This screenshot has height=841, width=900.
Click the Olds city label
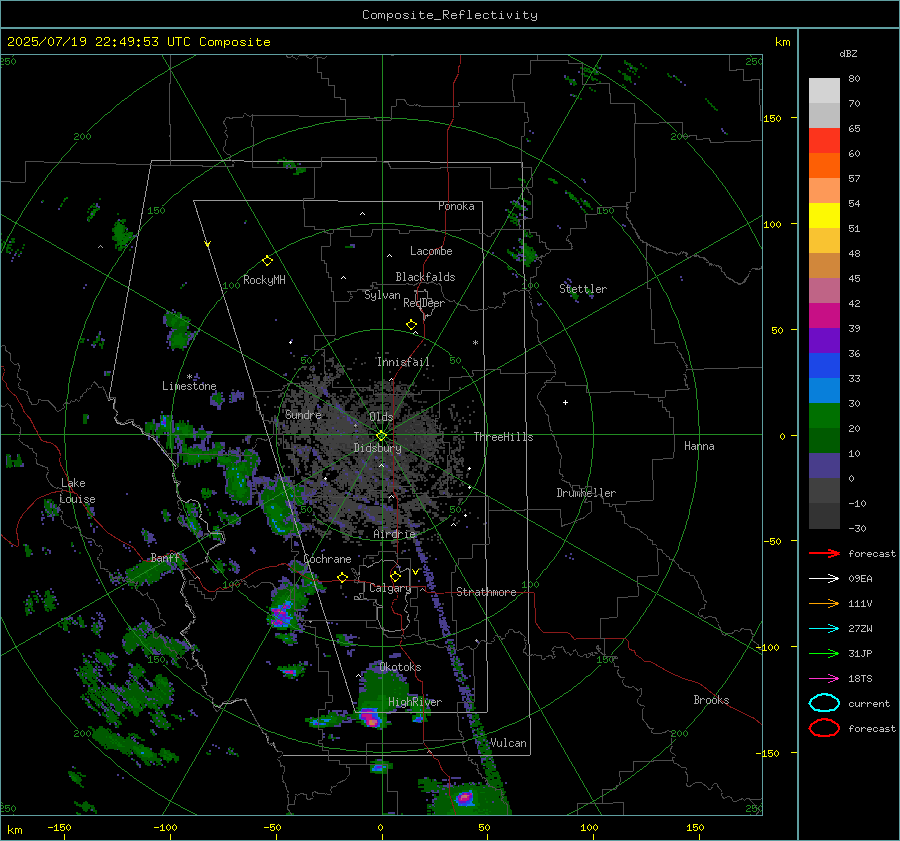[x=381, y=417]
